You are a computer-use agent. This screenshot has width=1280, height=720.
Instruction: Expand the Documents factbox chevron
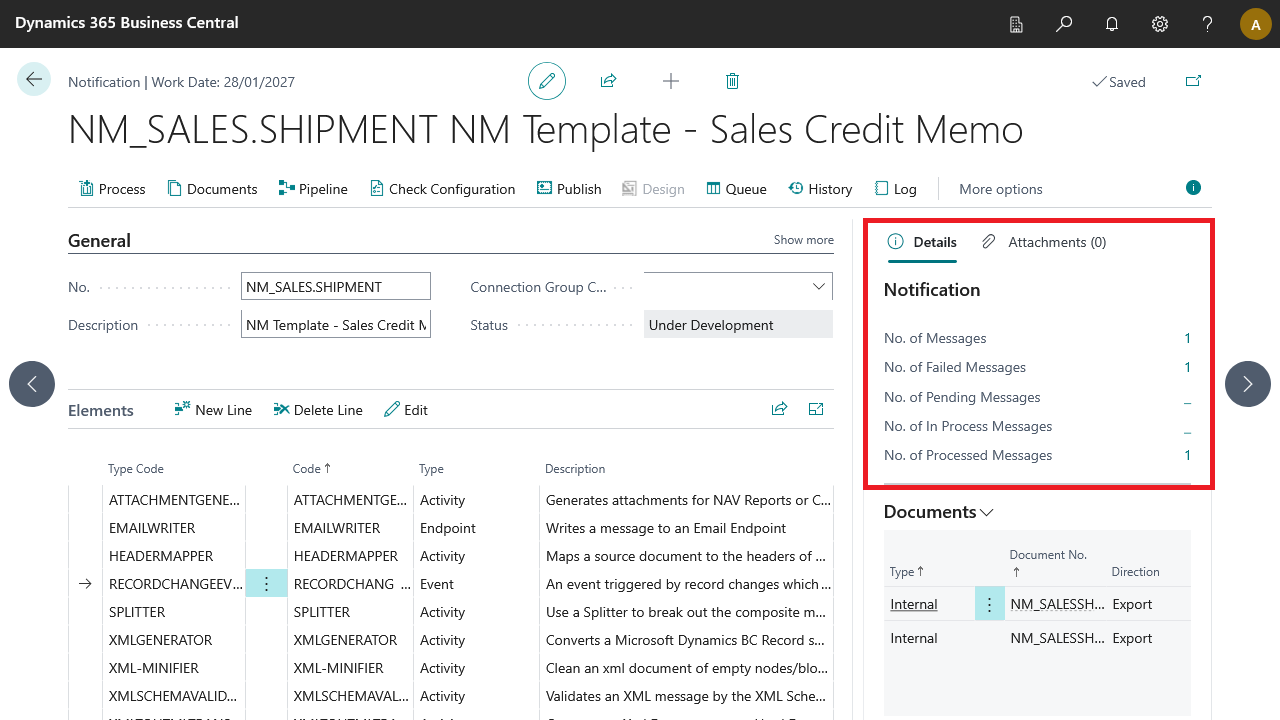click(987, 512)
